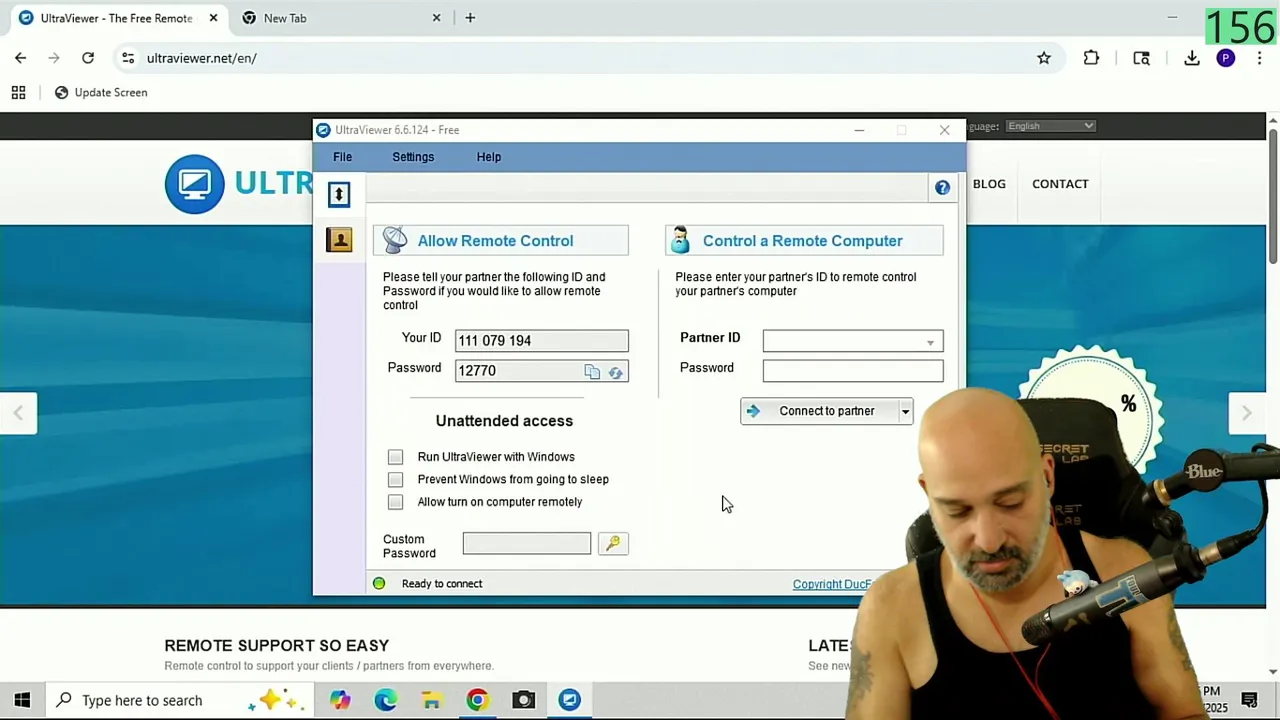The width and height of the screenshot is (1280, 720).
Task: Open File Explorer from the taskbar
Action: [431, 700]
